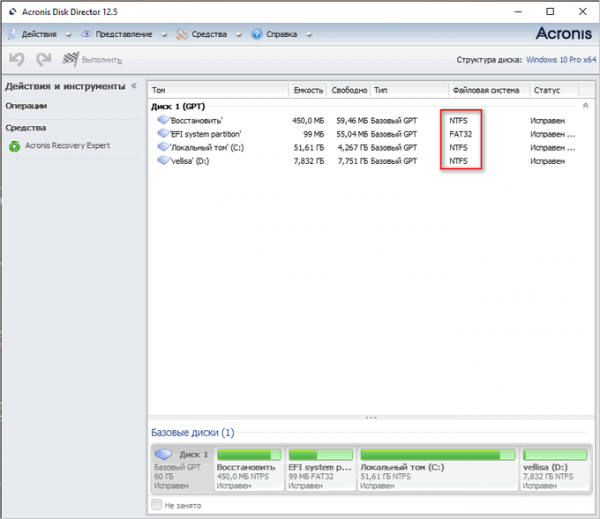Click the Undo arrow icon

point(17,59)
